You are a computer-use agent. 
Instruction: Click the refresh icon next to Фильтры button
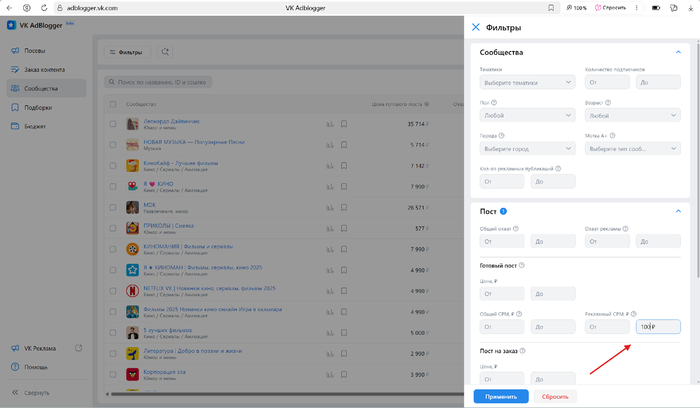coord(165,51)
